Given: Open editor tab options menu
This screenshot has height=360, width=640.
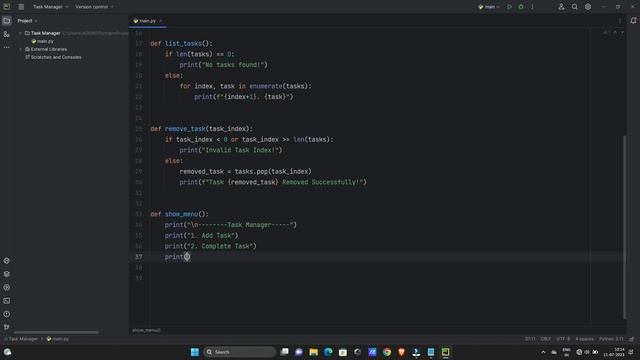Looking at the screenshot, I should coord(620,21).
